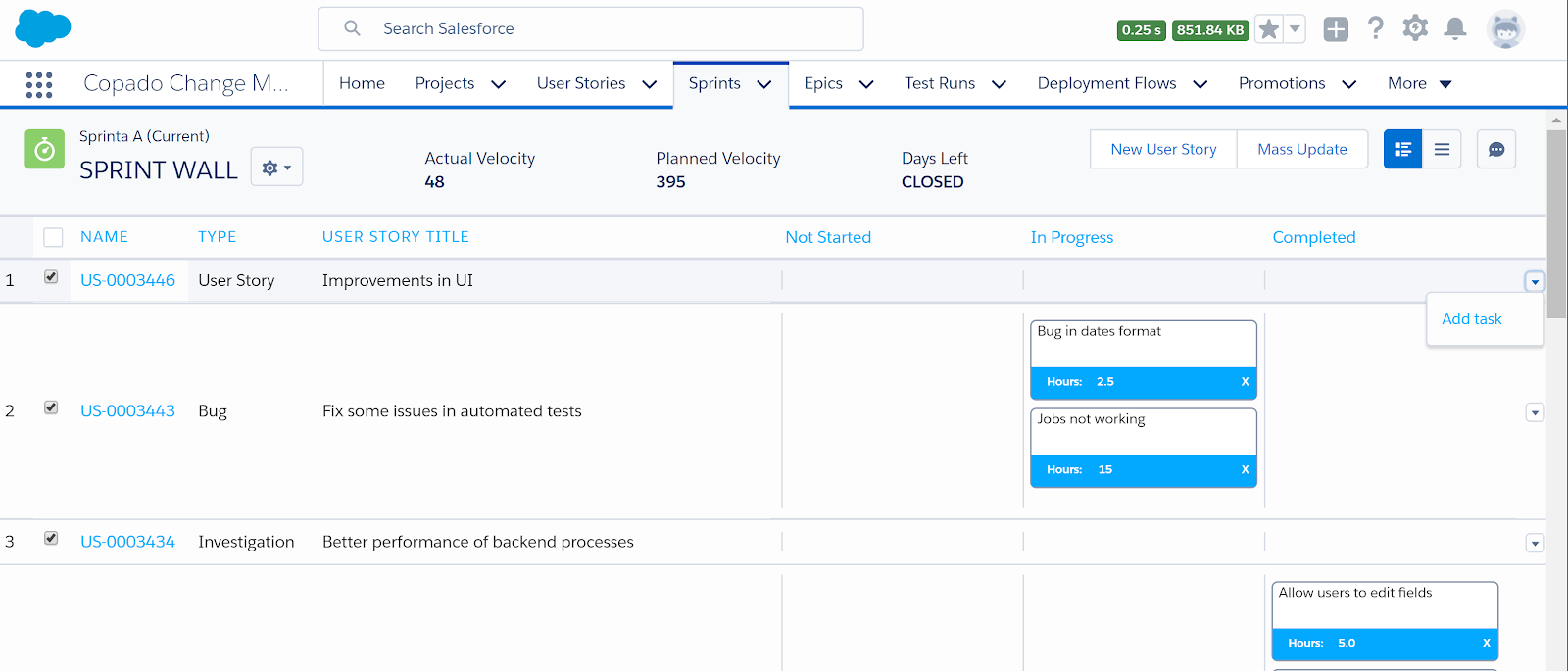Open the favorites list dropdown arrow

click(1295, 29)
